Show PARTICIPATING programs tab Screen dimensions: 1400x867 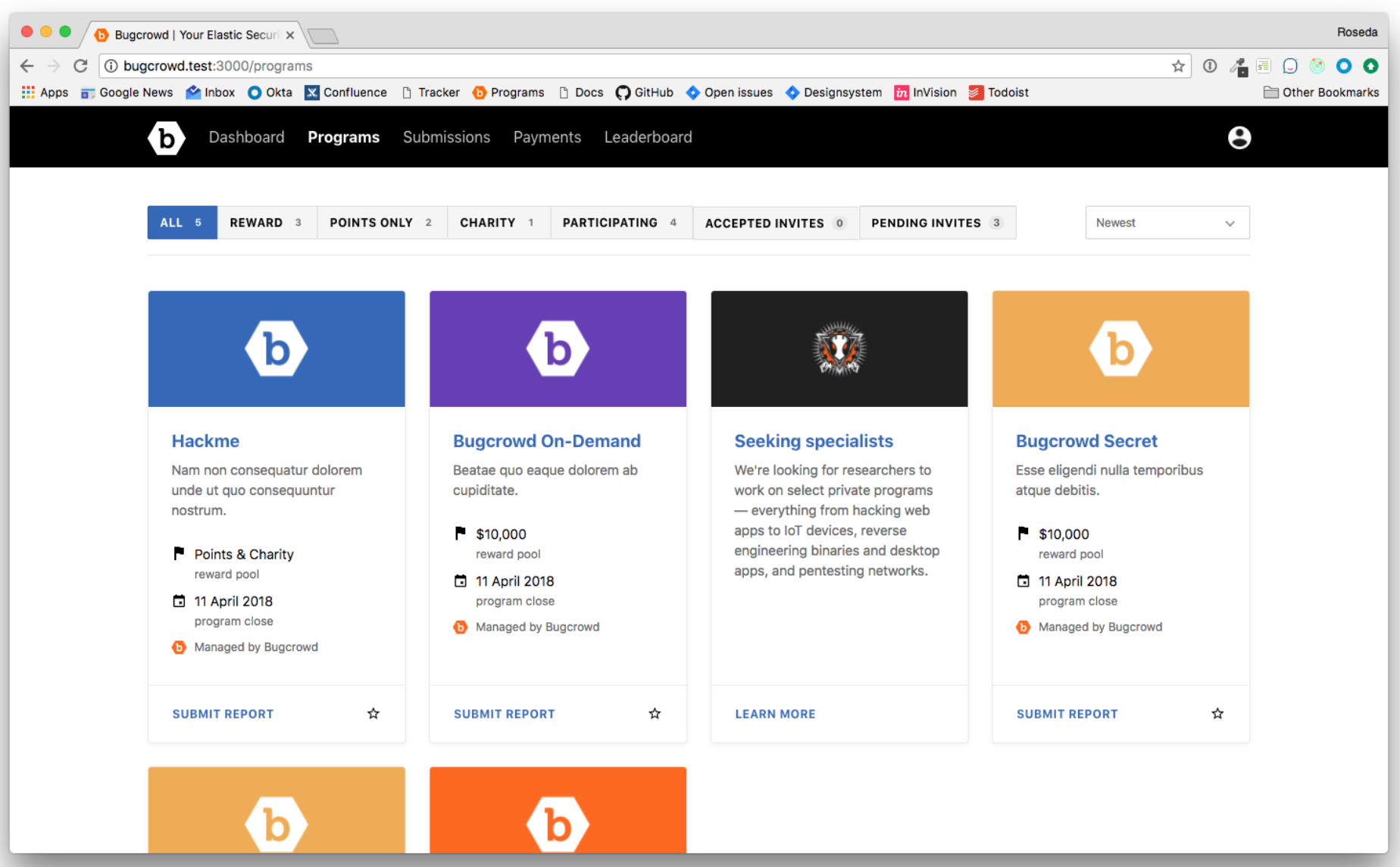click(621, 223)
